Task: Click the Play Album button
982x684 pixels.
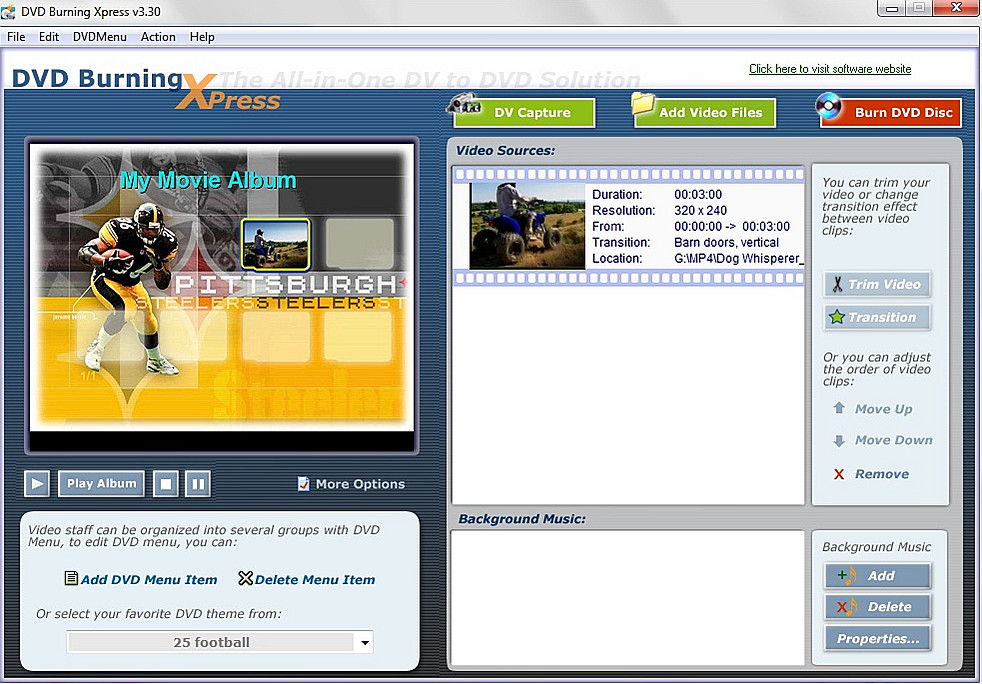Action: coord(101,484)
